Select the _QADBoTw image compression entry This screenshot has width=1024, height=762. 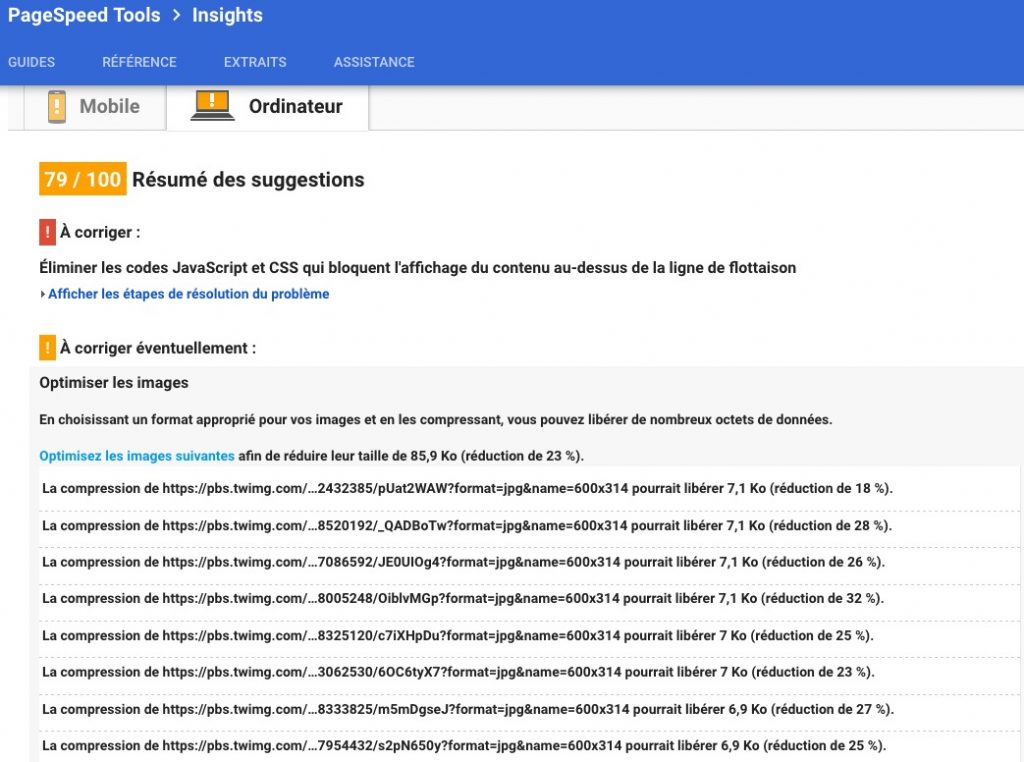[466, 525]
